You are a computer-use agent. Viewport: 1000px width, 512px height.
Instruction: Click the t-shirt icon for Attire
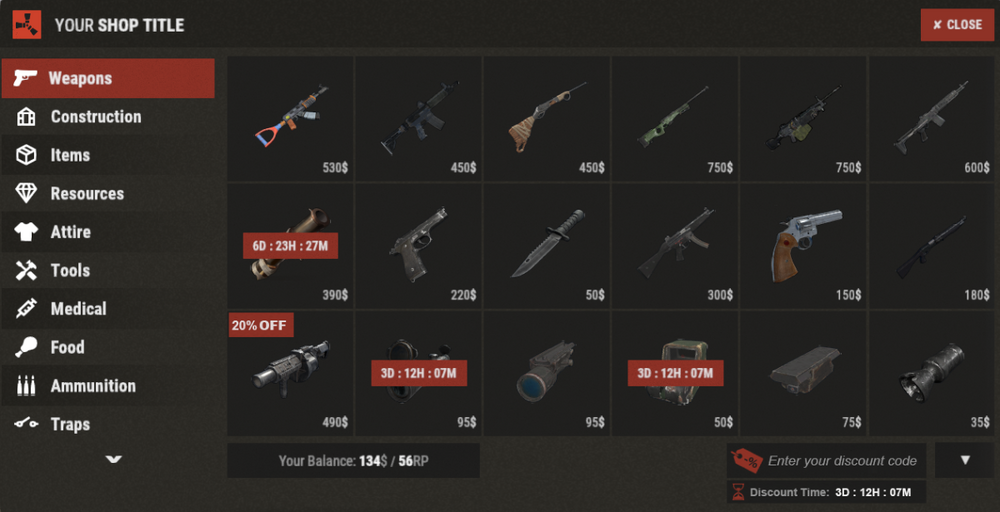coord(26,232)
